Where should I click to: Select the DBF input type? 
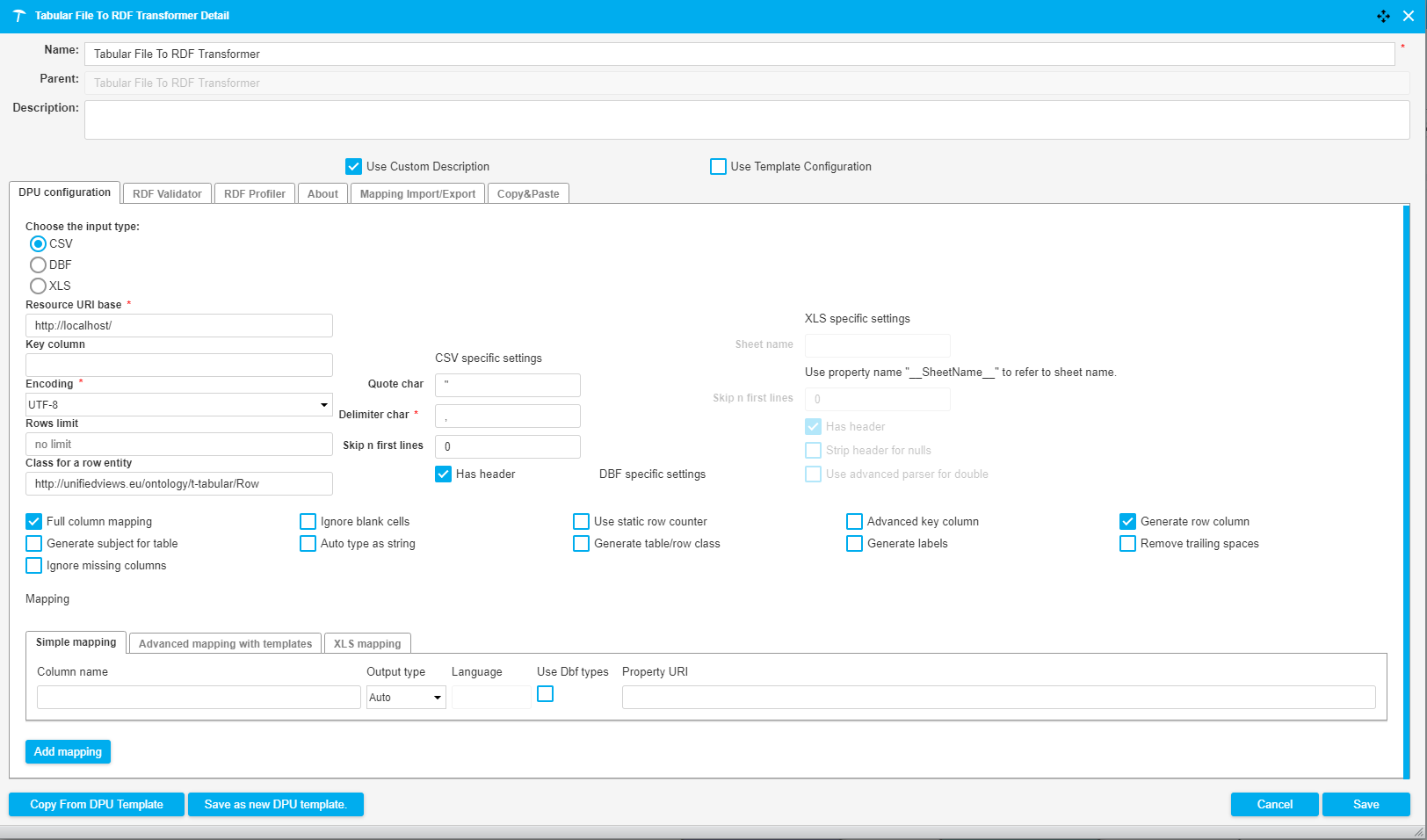[38, 264]
